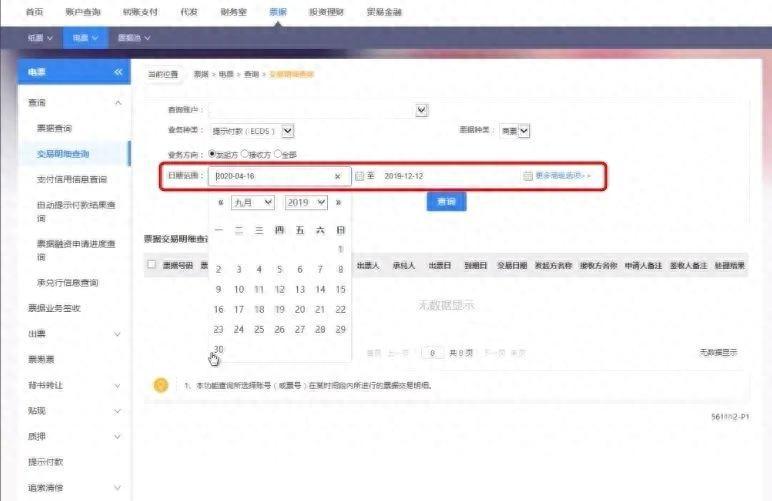Open 代发 in top navigation
The width and height of the screenshot is (772, 501).
tap(189, 12)
